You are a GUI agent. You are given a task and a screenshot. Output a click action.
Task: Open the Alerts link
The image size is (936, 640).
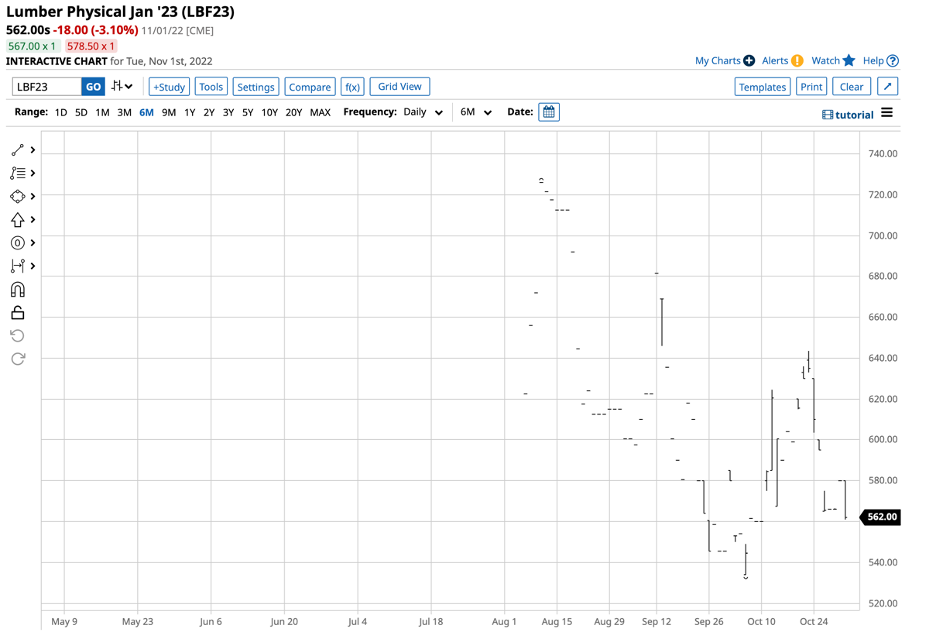pos(775,61)
